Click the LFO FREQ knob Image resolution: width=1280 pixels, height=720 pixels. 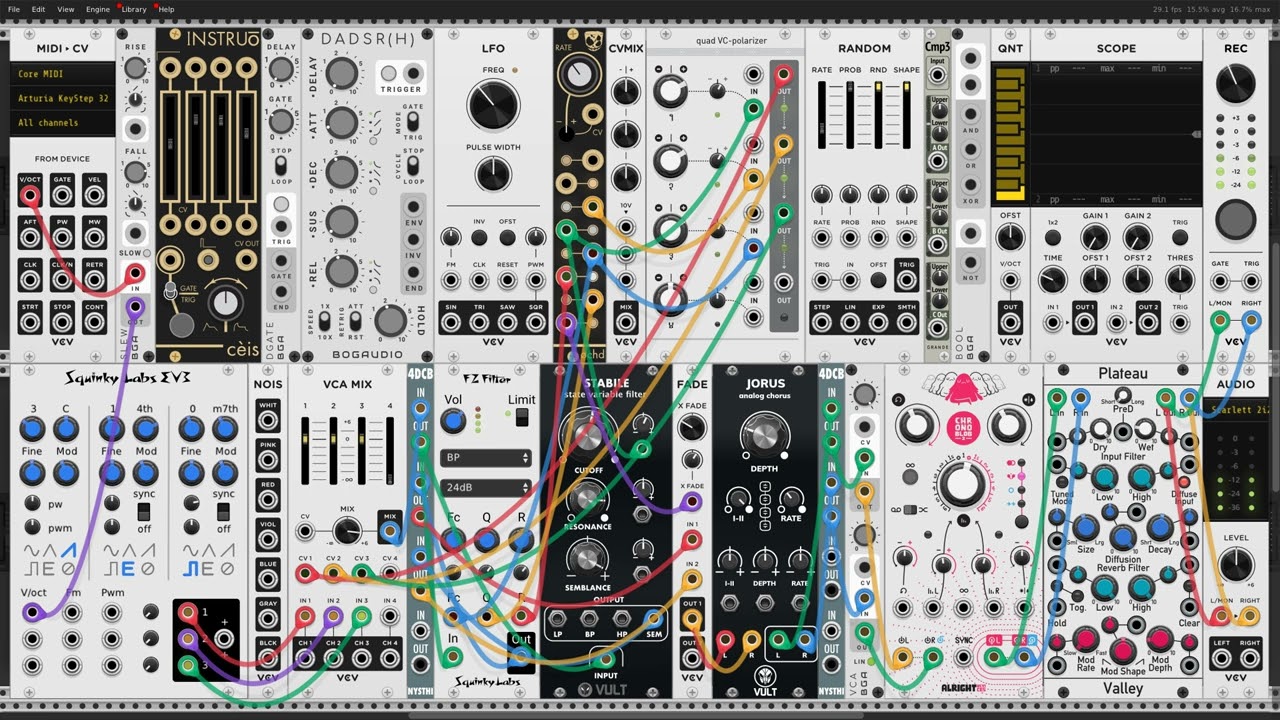(x=493, y=106)
